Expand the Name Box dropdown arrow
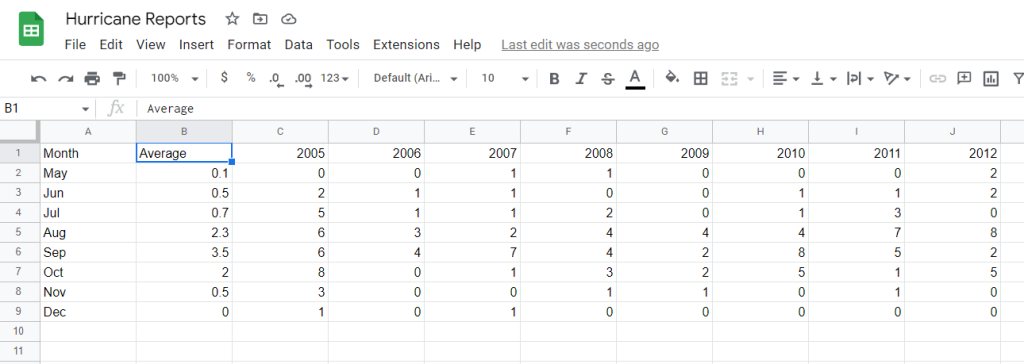The height and width of the screenshot is (364, 1024). tap(85, 109)
